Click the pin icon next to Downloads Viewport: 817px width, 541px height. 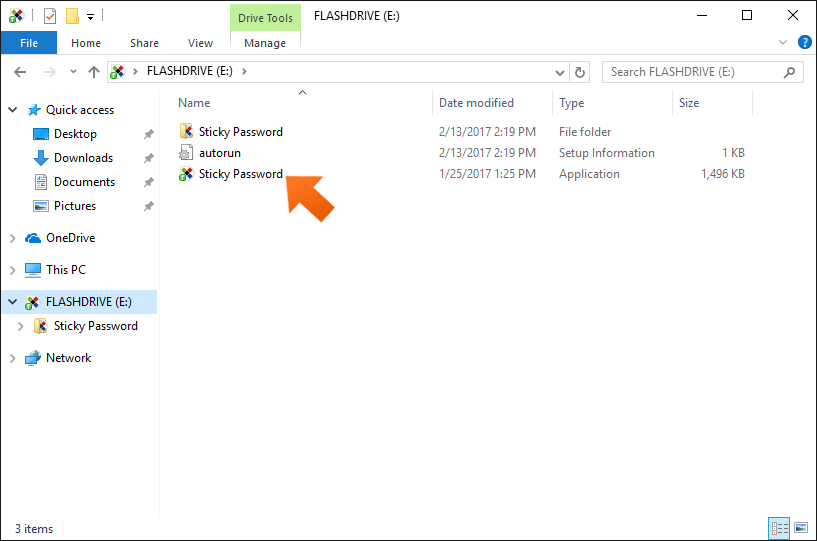click(148, 158)
